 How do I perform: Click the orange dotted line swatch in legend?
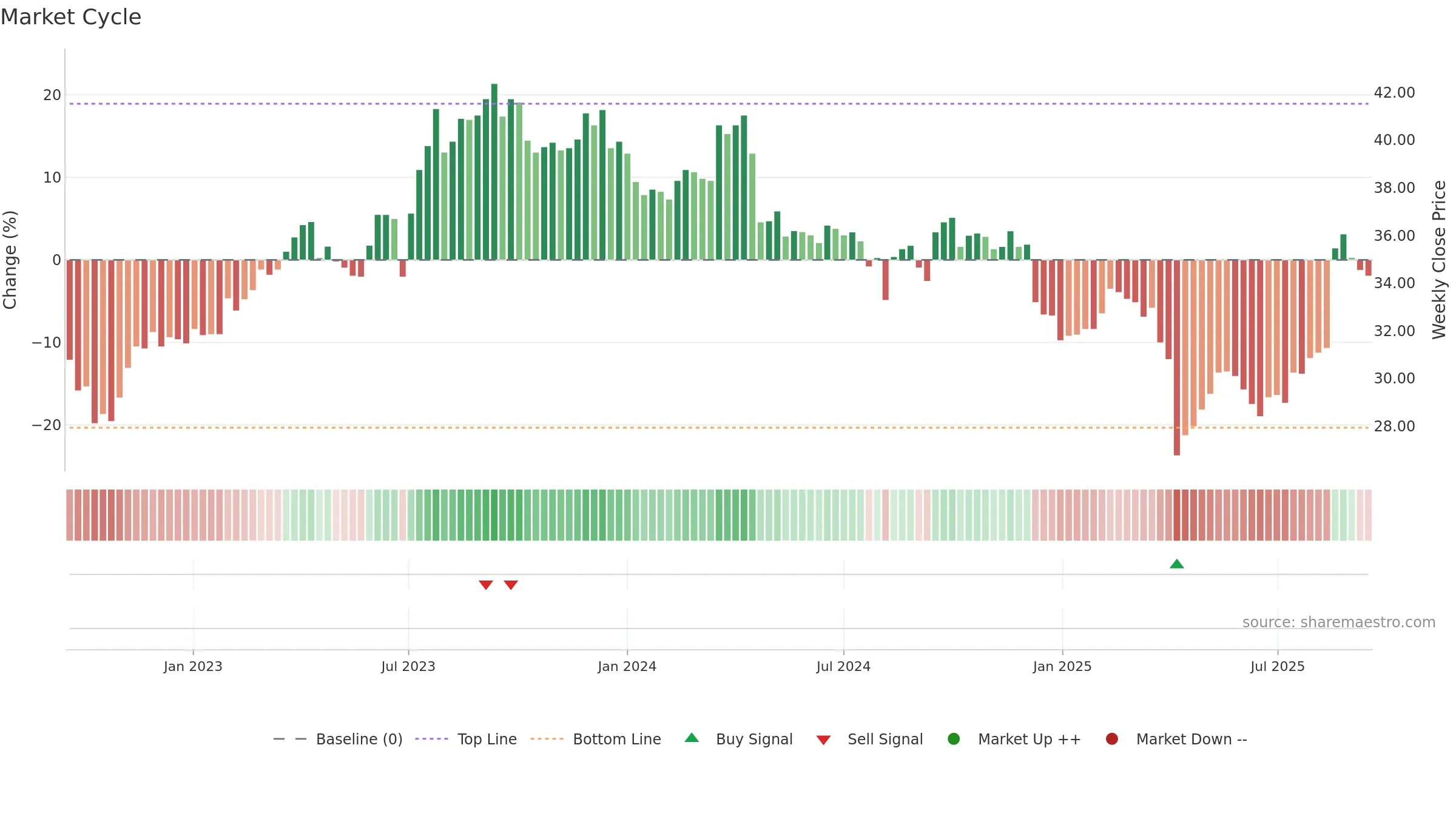click(x=547, y=739)
